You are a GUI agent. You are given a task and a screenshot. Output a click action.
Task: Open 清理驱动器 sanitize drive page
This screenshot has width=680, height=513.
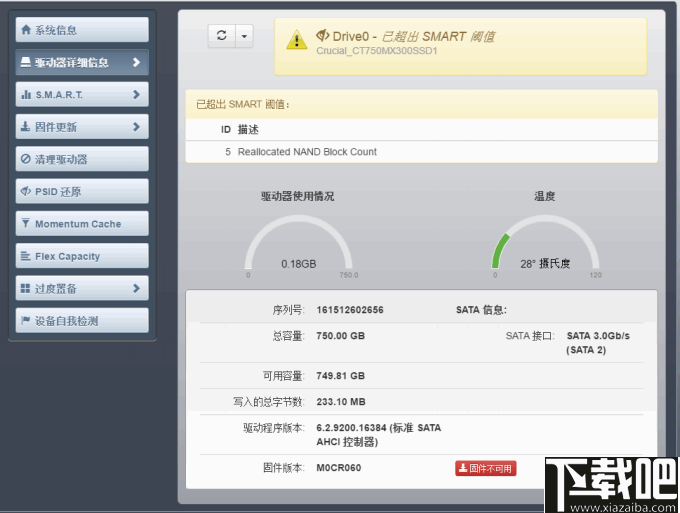click(x=82, y=159)
